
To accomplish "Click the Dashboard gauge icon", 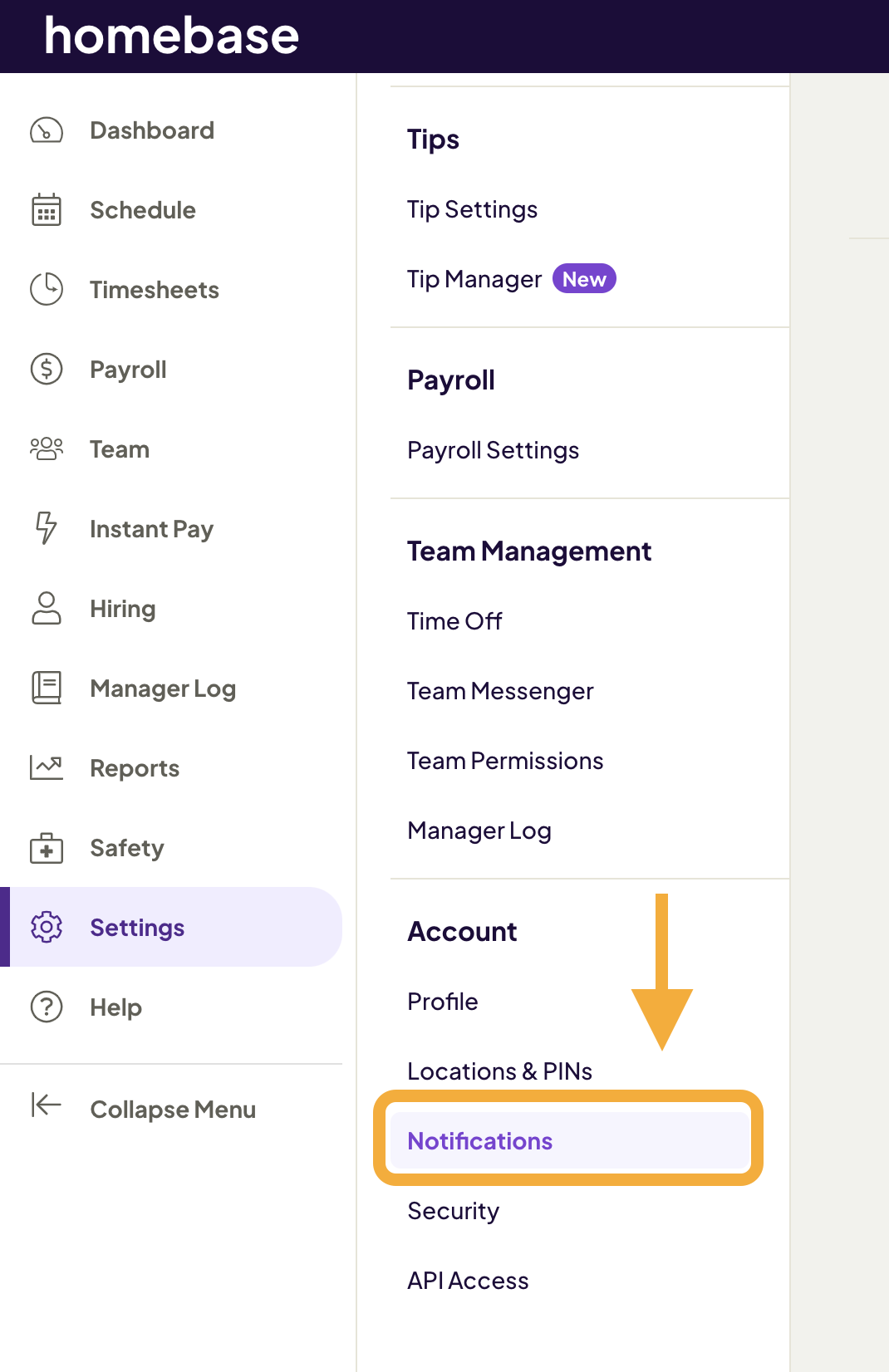I will coord(47,130).
